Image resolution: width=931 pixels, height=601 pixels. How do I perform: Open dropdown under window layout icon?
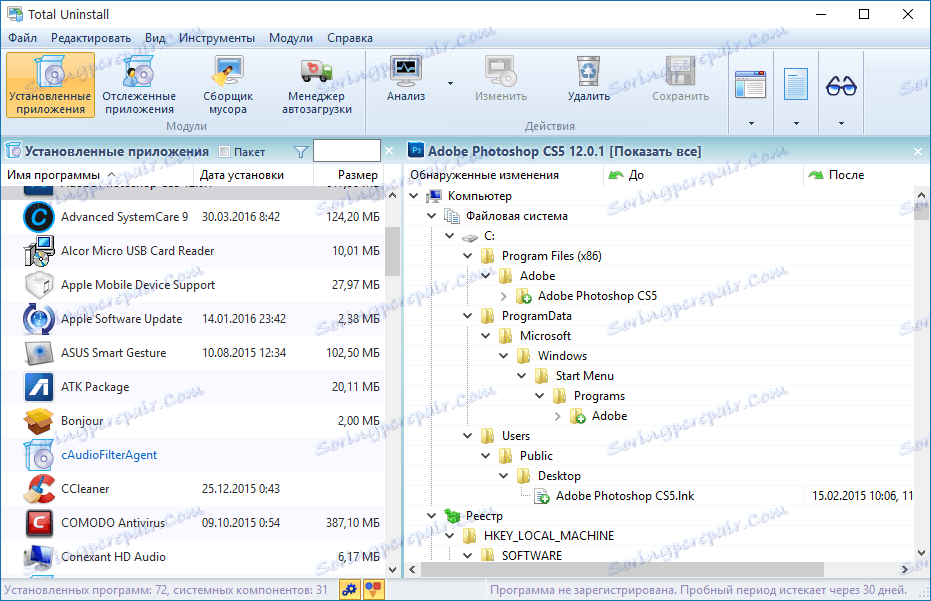tap(751, 124)
